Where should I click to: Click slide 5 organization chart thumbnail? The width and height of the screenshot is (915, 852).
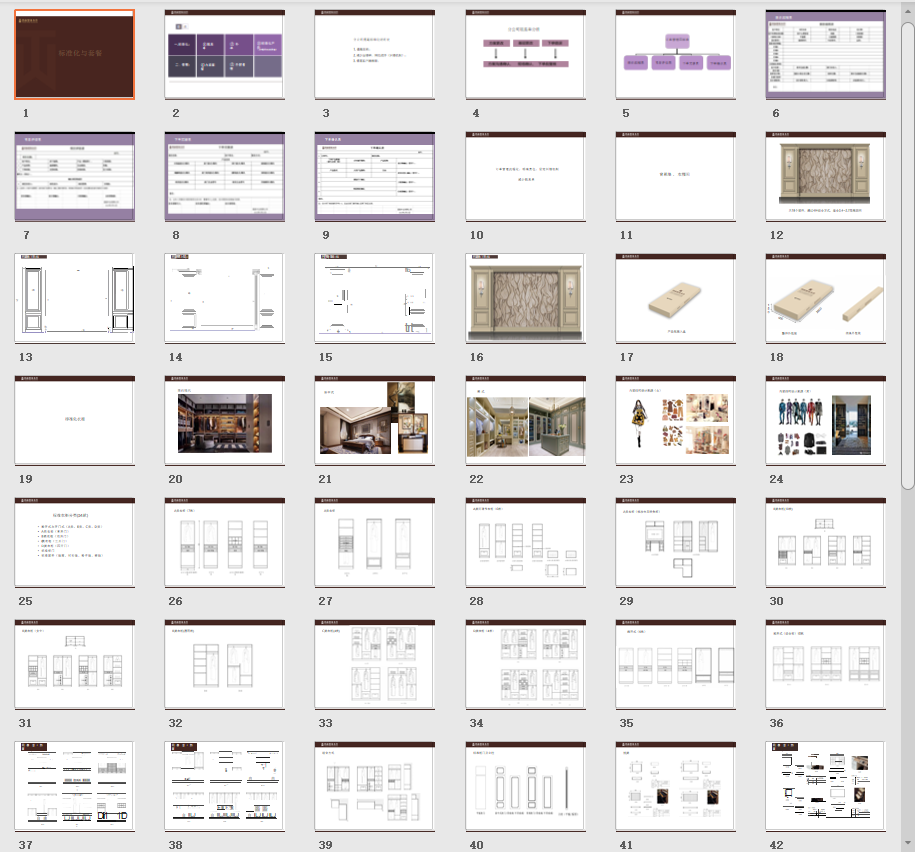click(x=675, y=55)
